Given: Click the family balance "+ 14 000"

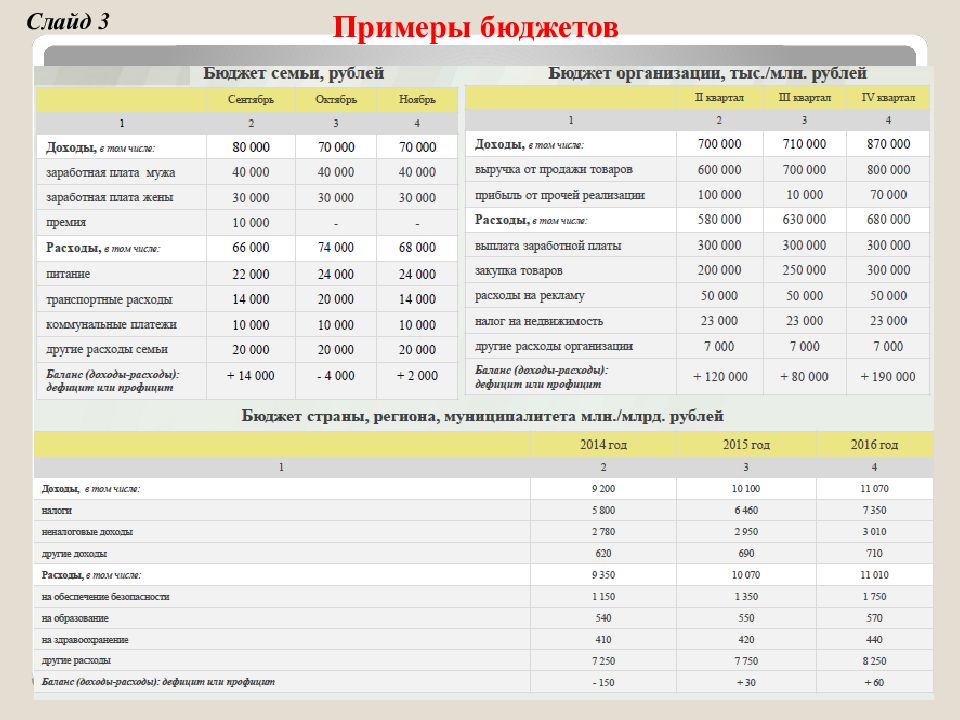Looking at the screenshot, I should 251,375.
